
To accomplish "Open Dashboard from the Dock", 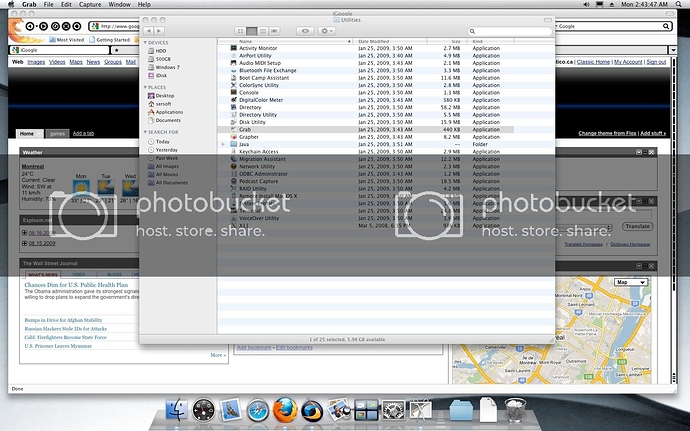I will (204, 410).
